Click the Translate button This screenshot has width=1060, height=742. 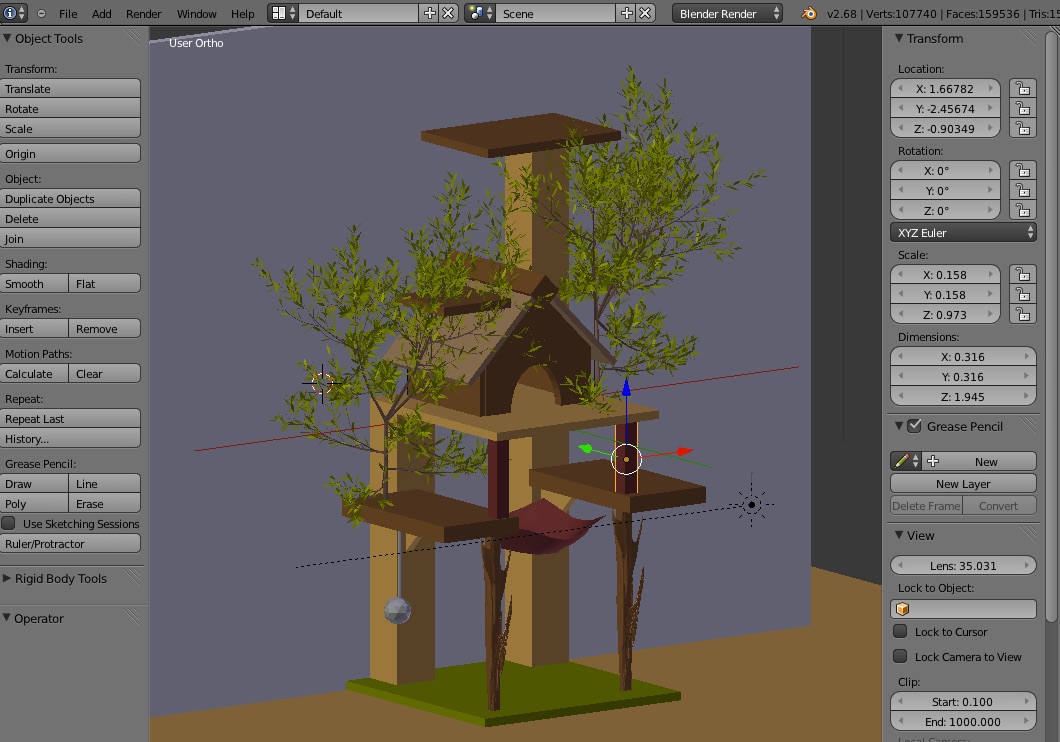pyautogui.click(x=70, y=89)
